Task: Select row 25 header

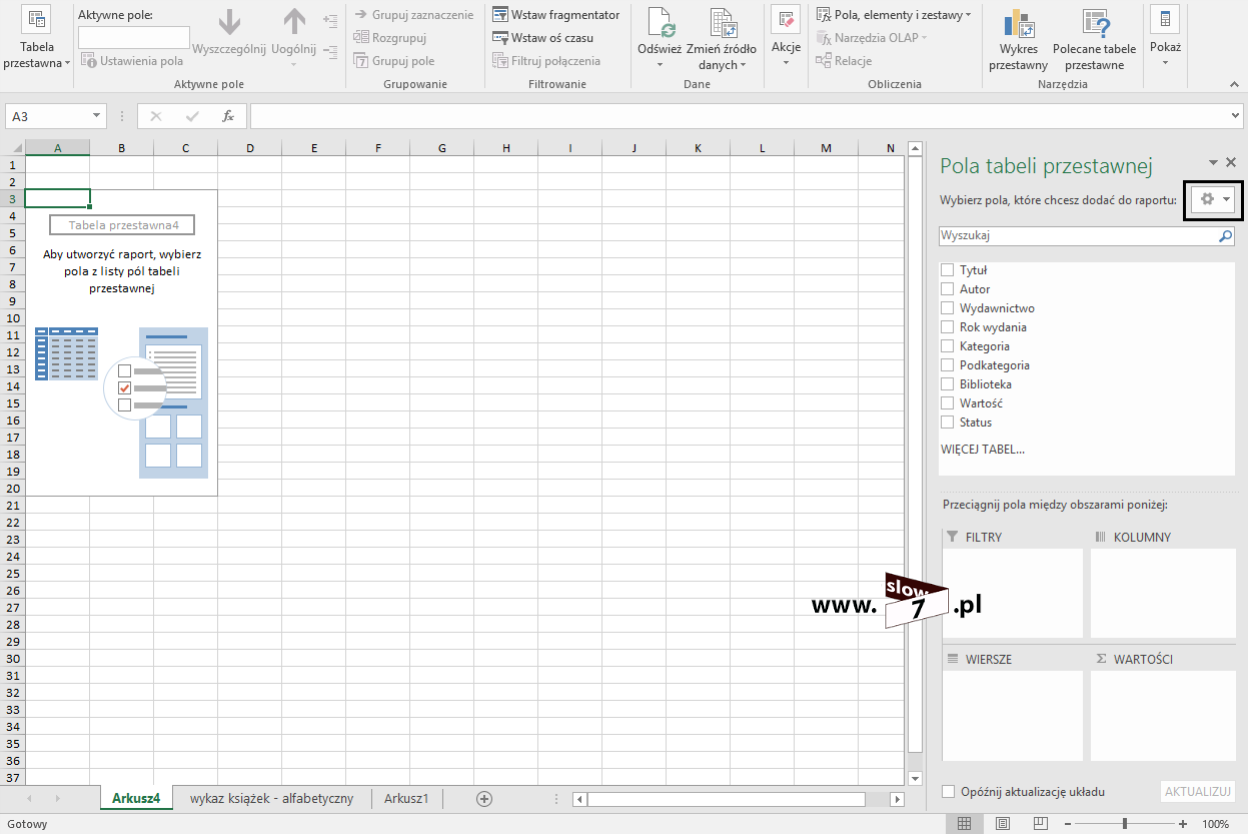Action: tap(12, 573)
